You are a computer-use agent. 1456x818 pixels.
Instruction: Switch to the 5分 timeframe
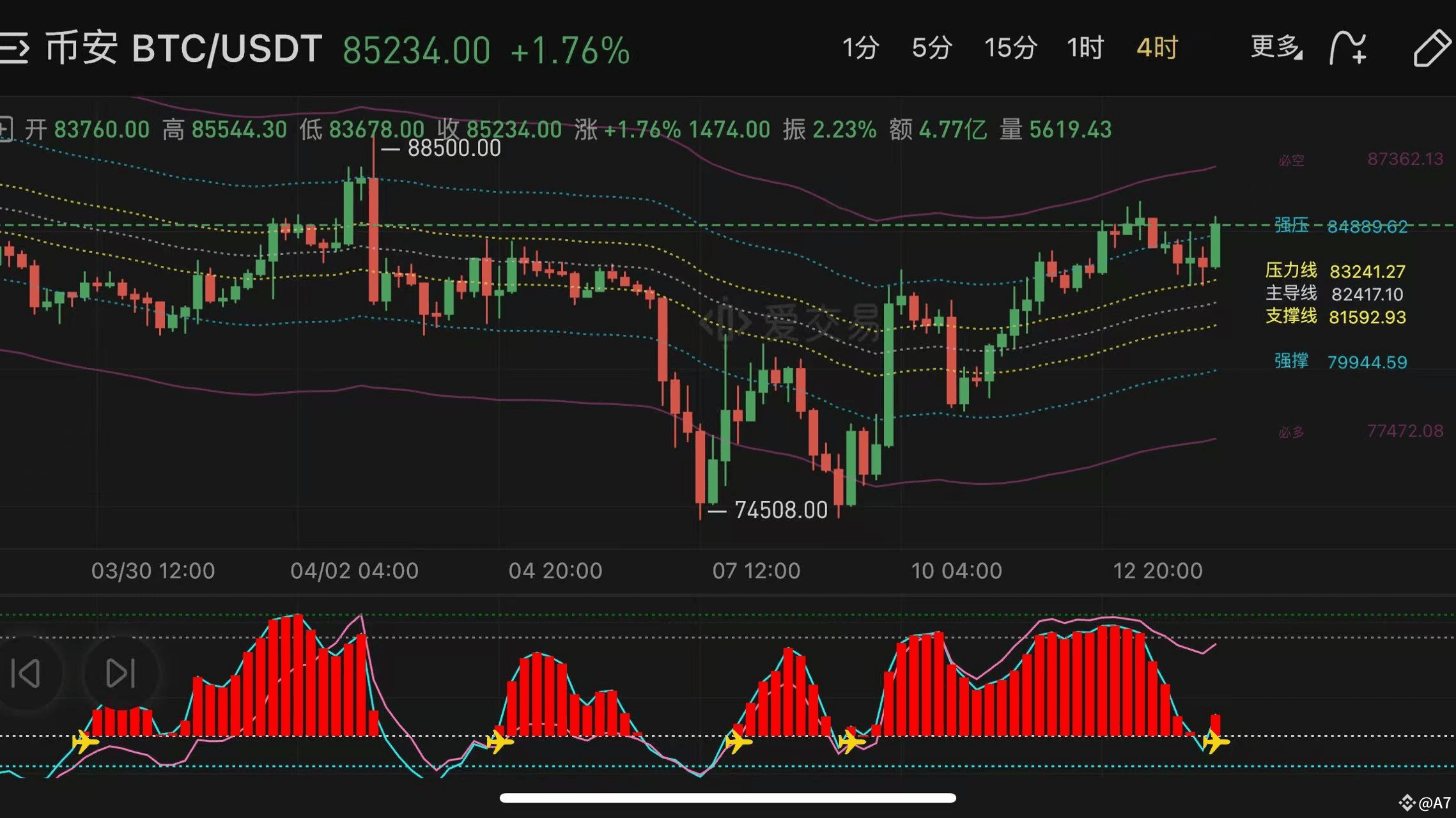pos(931,48)
